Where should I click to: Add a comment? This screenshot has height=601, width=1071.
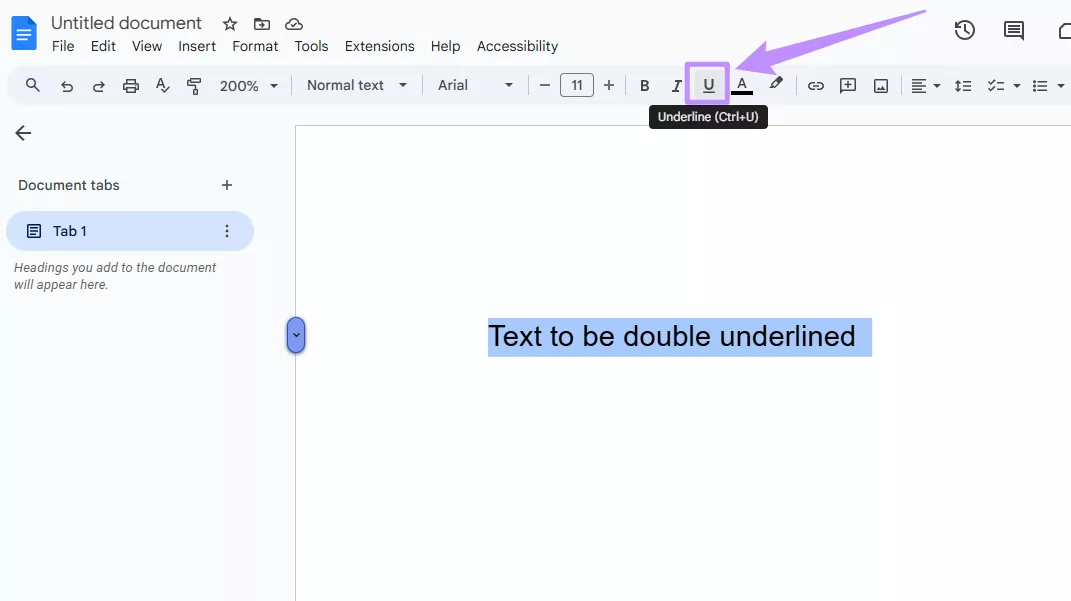click(847, 85)
